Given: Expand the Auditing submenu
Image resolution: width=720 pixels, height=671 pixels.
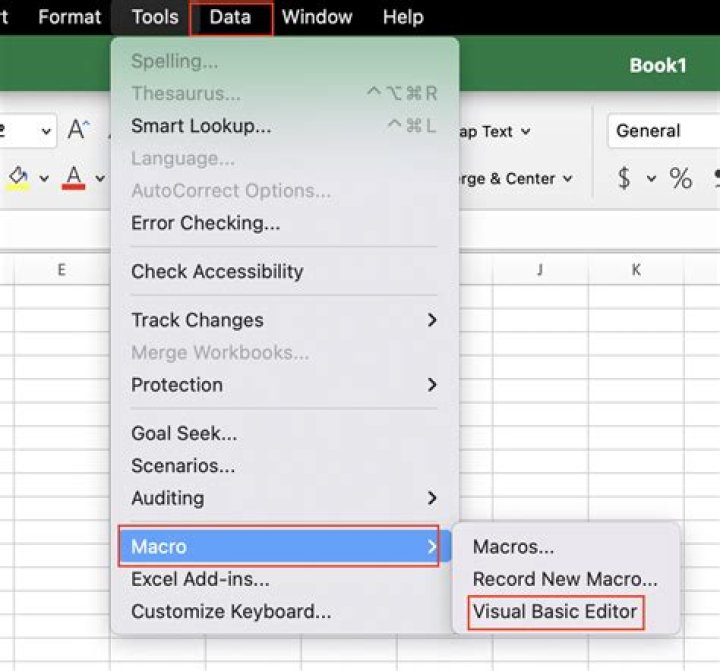Looking at the screenshot, I should (x=285, y=498).
